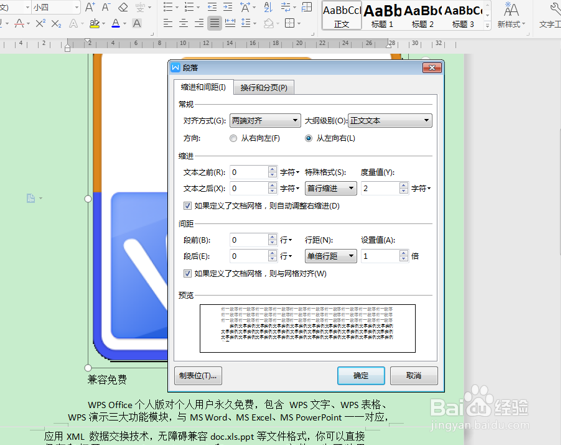The image size is (561, 445).
Task: Click the sort A-Z icon
Action: pos(268,7)
